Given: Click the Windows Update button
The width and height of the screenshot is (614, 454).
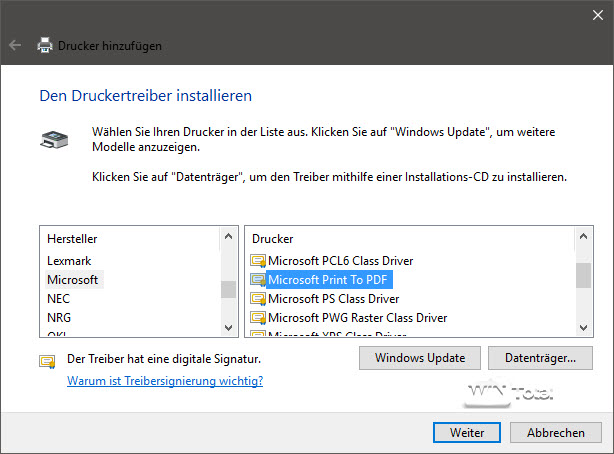Looking at the screenshot, I should (420, 358).
